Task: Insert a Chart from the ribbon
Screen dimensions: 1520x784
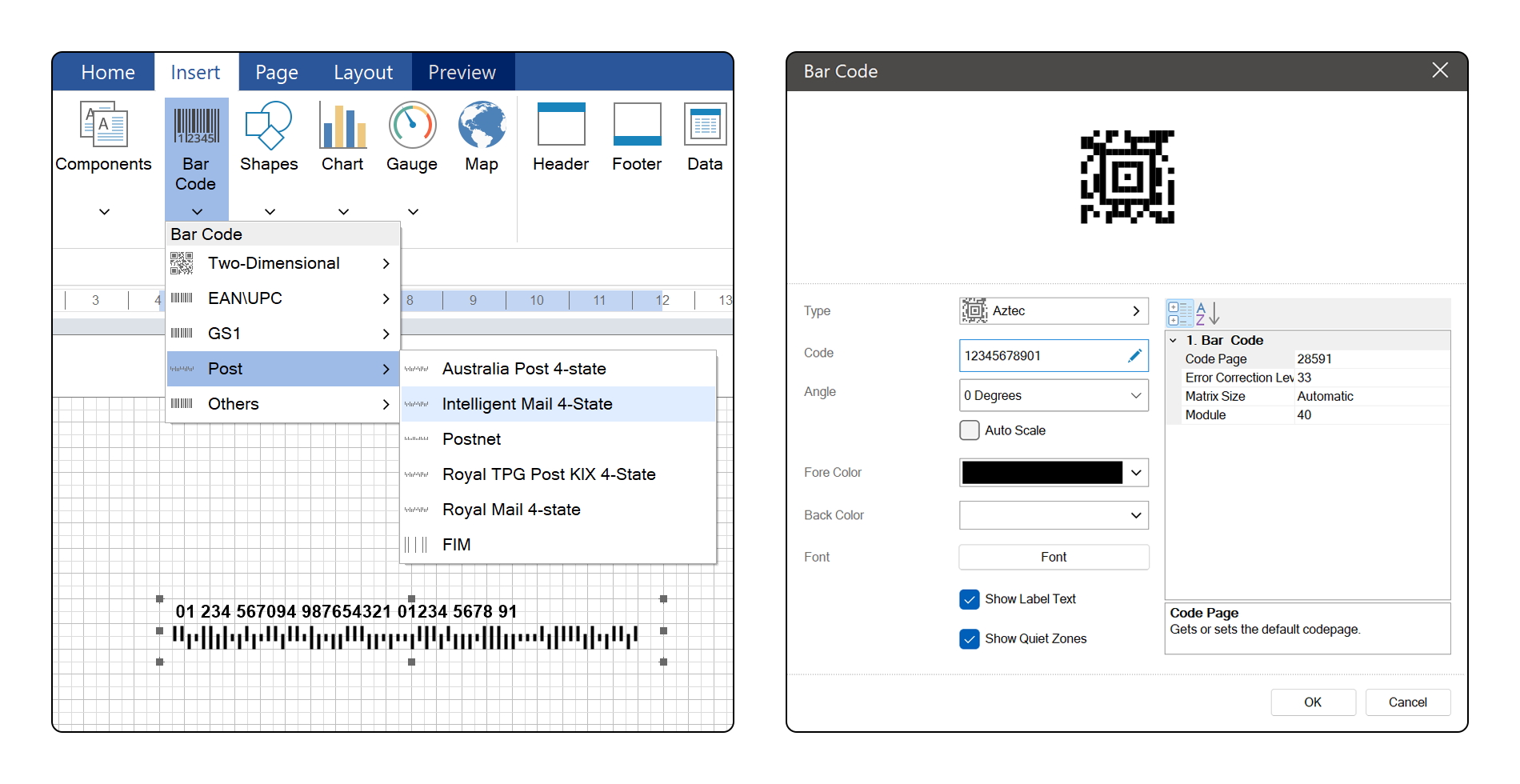Action: tap(342, 126)
